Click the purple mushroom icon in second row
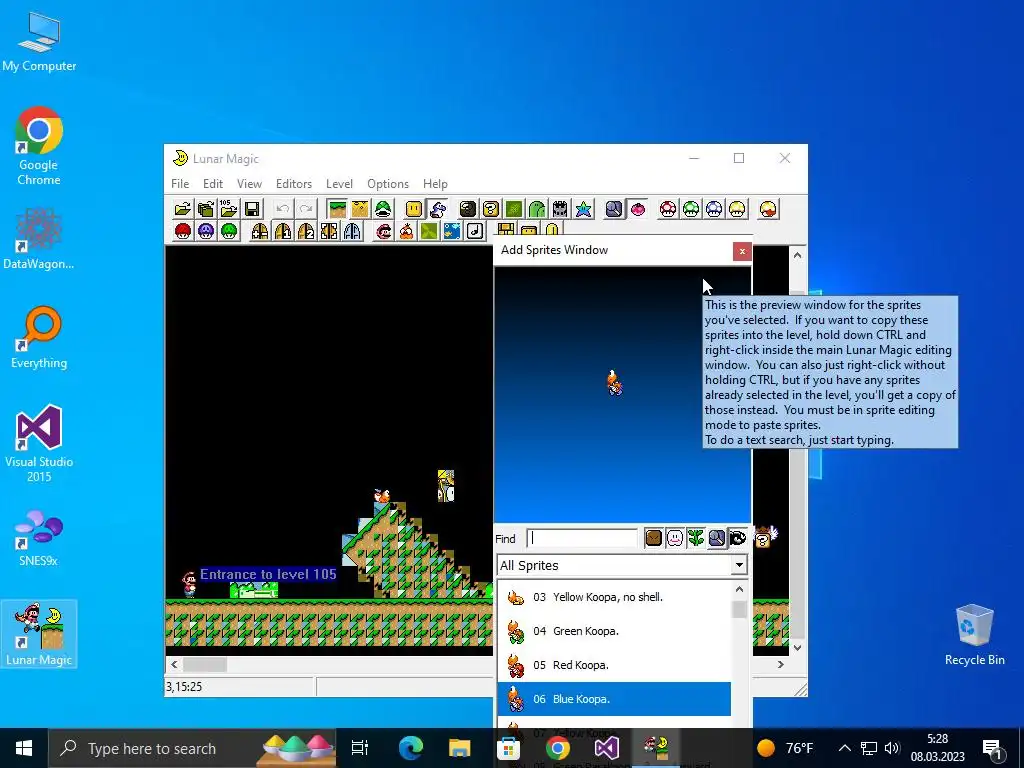The image size is (1024, 768). 206,231
